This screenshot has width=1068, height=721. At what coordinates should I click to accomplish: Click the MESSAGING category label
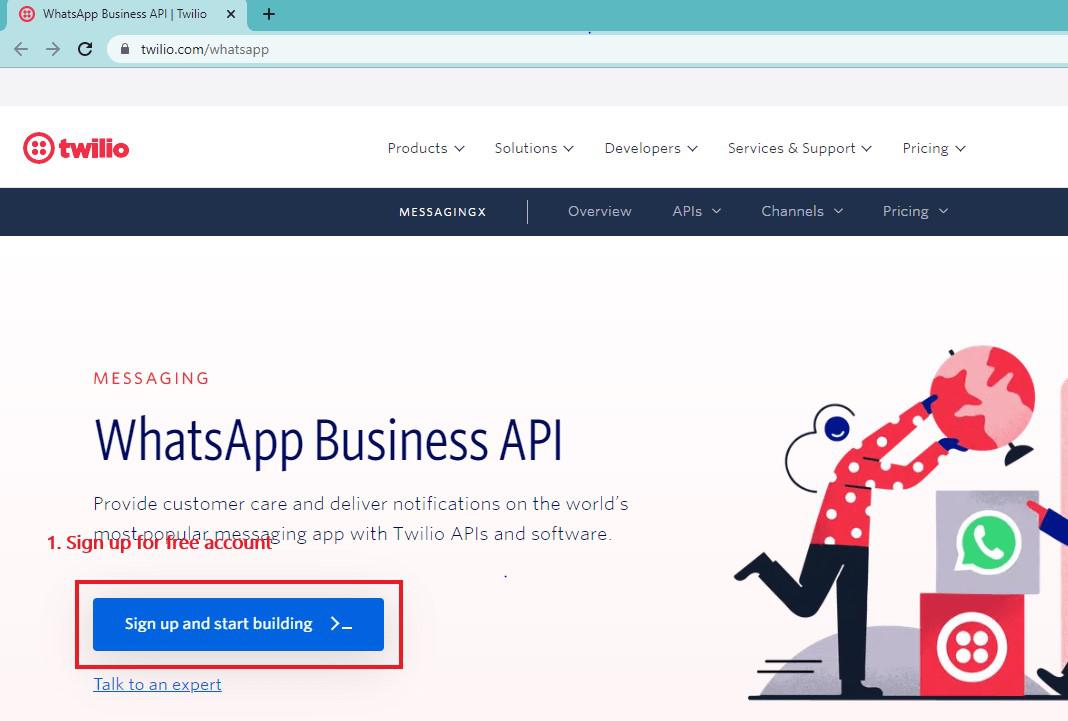[x=151, y=378]
